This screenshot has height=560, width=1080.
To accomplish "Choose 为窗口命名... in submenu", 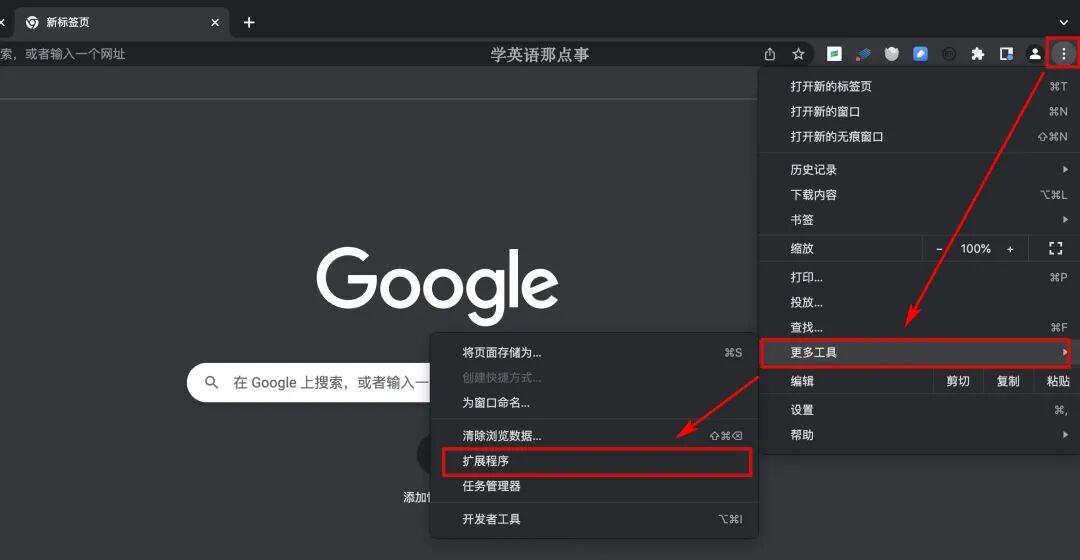I will pos(594,403).
